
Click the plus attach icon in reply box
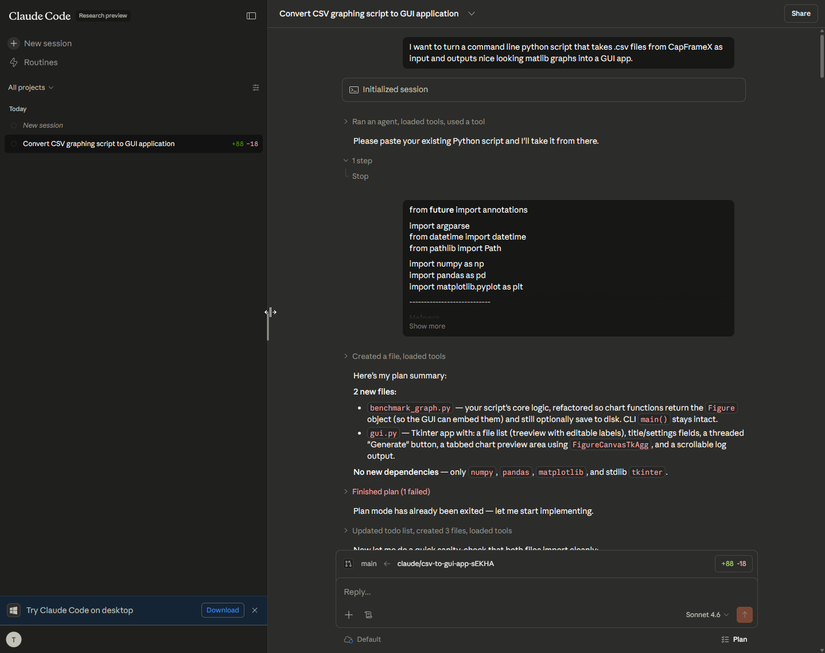pos(349,615)
